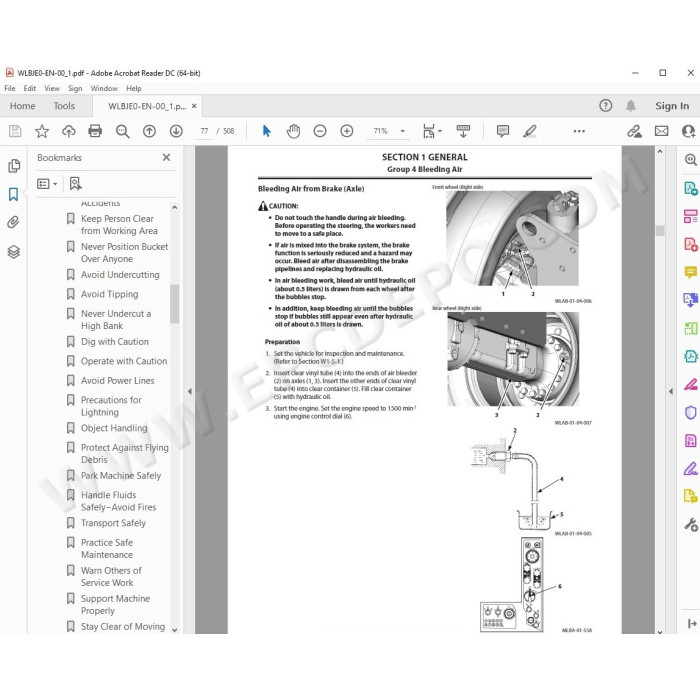The width and height of the screenshot is (700, 700).
Task: Open the File menu
Action: pyautogui.click(x=10, y=88)
